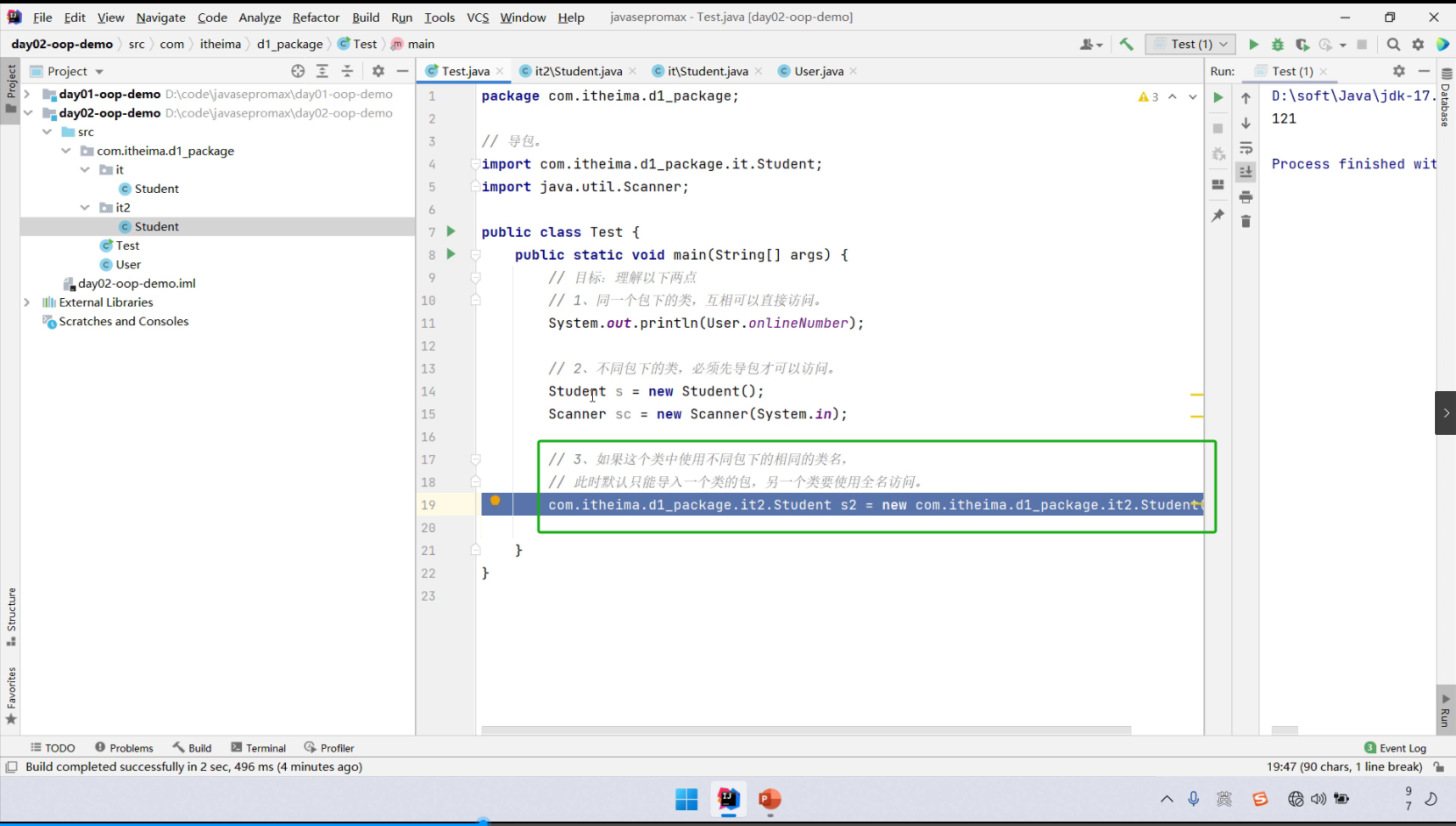Screen dimensions: 1456x826
Task: Clear Run console with trash icon
Action: pyautogui.click(x=1245, y=222)
